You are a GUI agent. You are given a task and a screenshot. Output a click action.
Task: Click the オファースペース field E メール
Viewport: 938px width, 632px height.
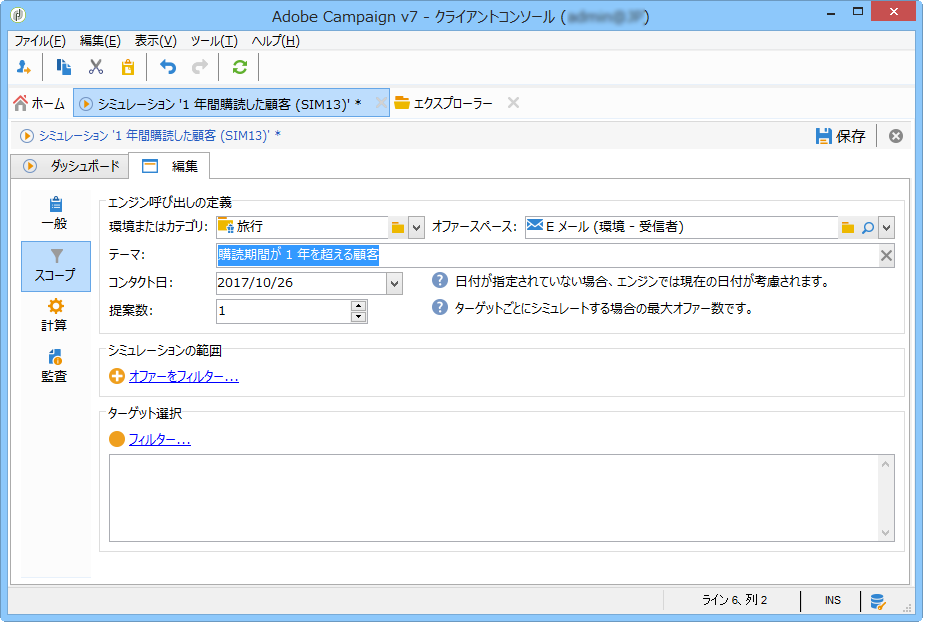pyautogui.click(x=681, y=227)
